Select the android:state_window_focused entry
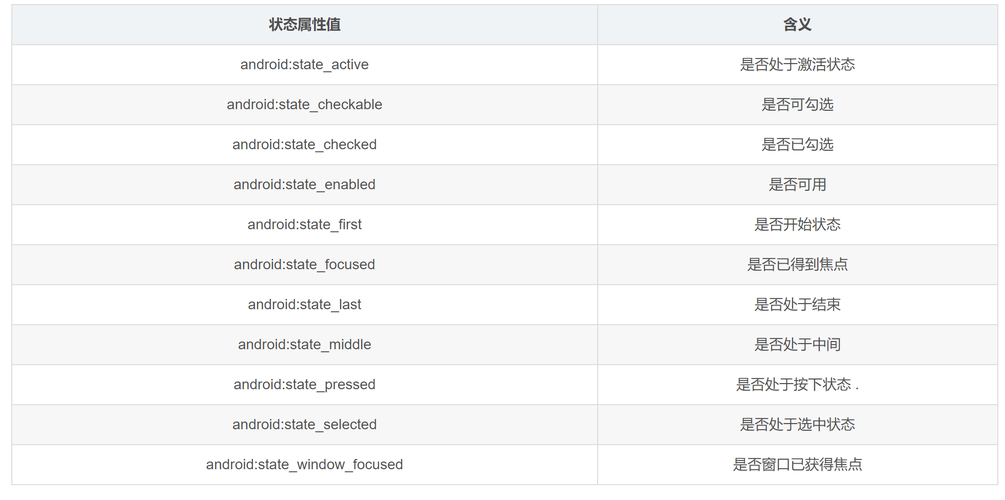 point(304,465)
